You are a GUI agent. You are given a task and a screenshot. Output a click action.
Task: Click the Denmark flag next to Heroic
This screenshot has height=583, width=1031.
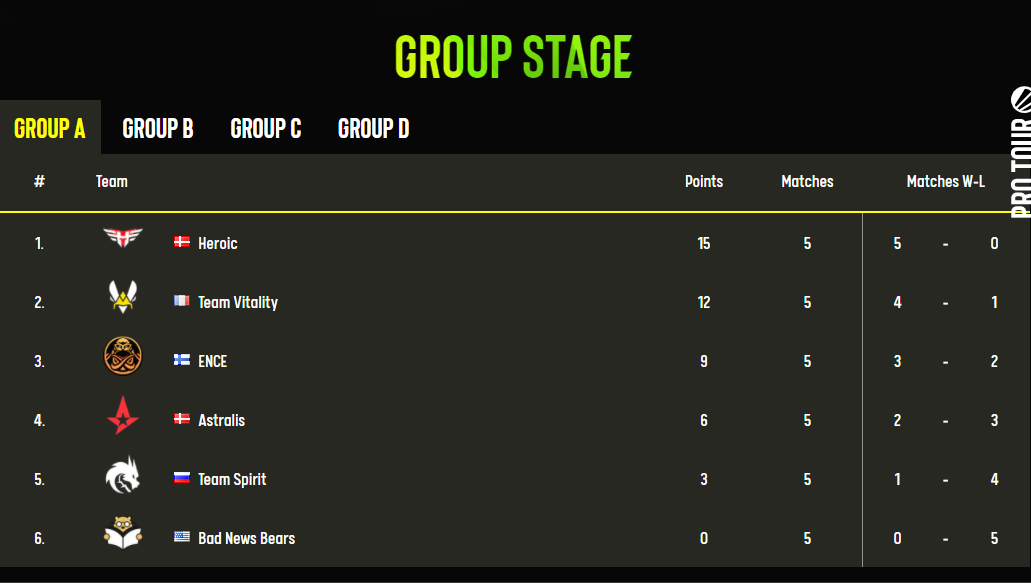(181, 242)
